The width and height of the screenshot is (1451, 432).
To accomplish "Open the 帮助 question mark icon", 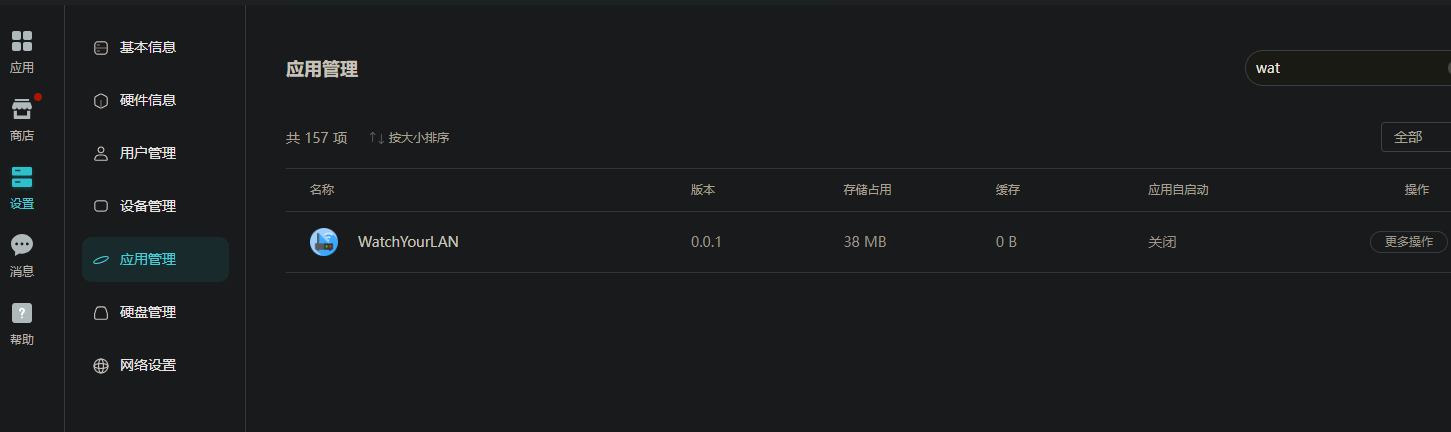I will (22, 313).
